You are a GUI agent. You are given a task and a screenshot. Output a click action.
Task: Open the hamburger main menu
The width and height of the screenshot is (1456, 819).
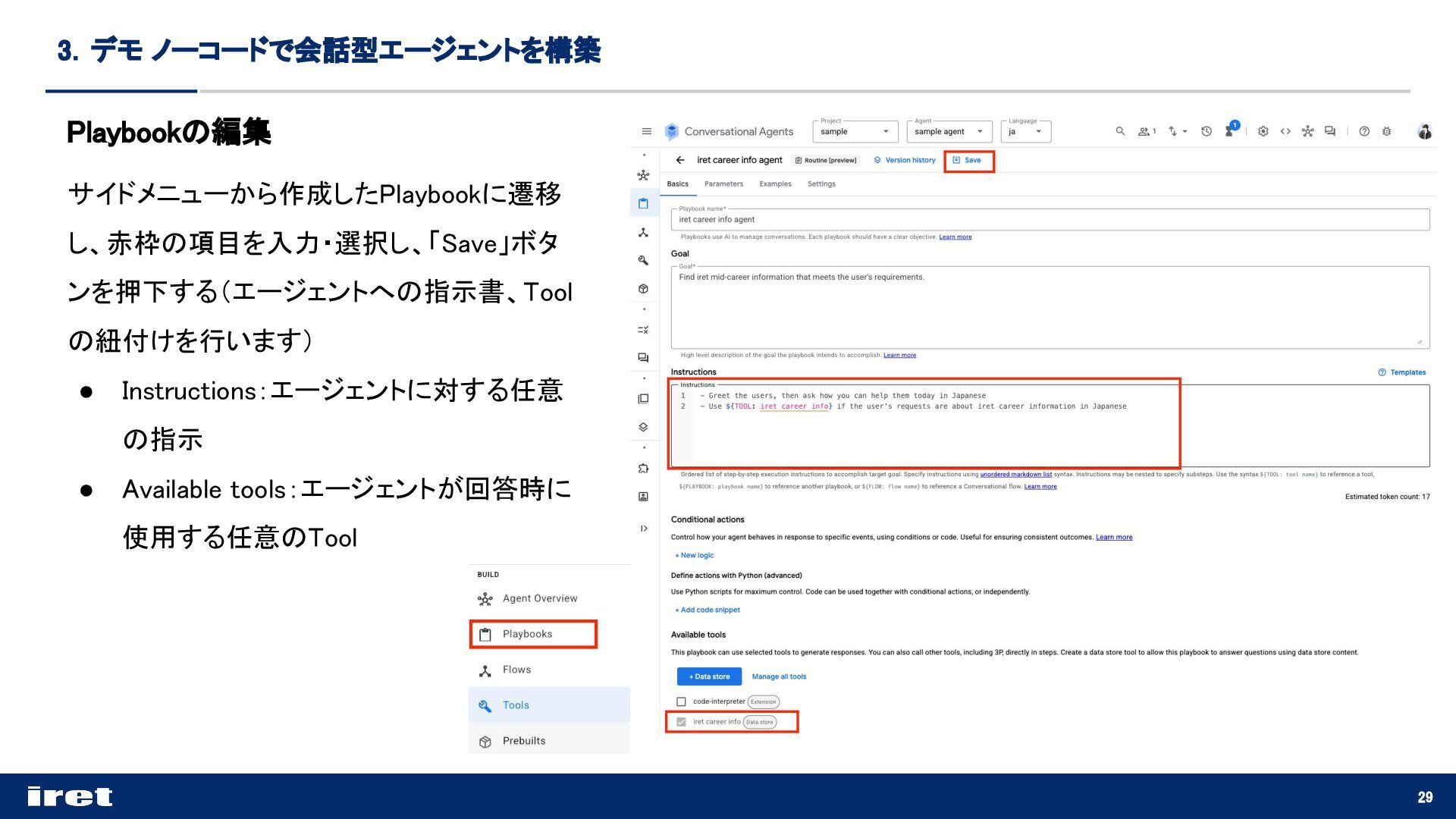pos(646,131)
